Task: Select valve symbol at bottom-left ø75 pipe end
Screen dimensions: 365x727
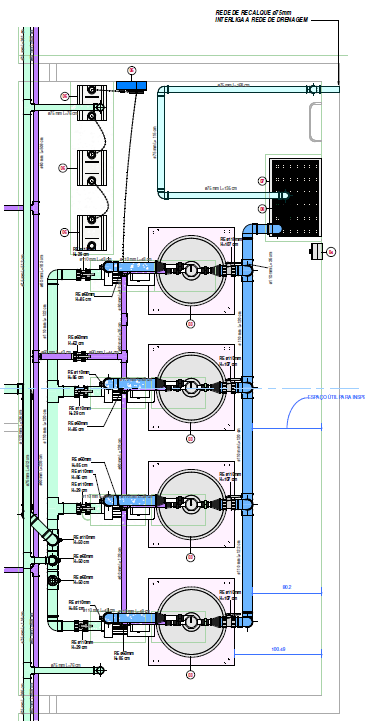Action: point(99,670)
